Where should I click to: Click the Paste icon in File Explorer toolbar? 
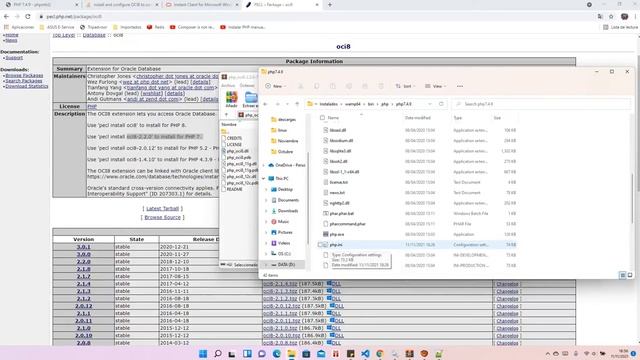click(x=333, y=86)
